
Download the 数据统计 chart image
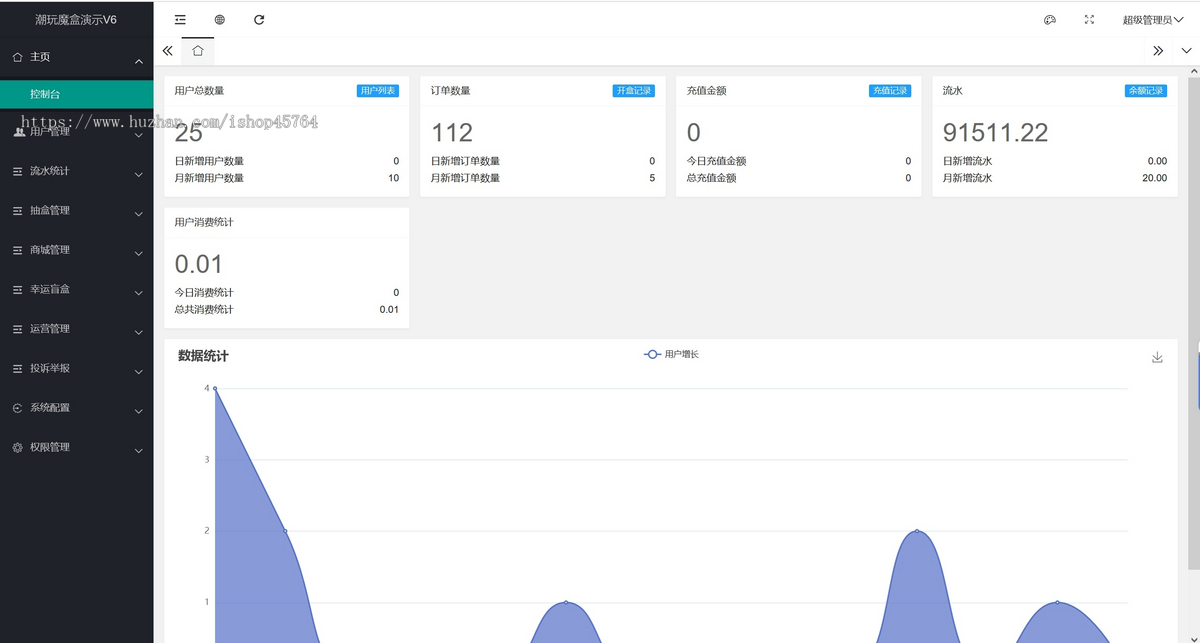(x=1157, y=357)
